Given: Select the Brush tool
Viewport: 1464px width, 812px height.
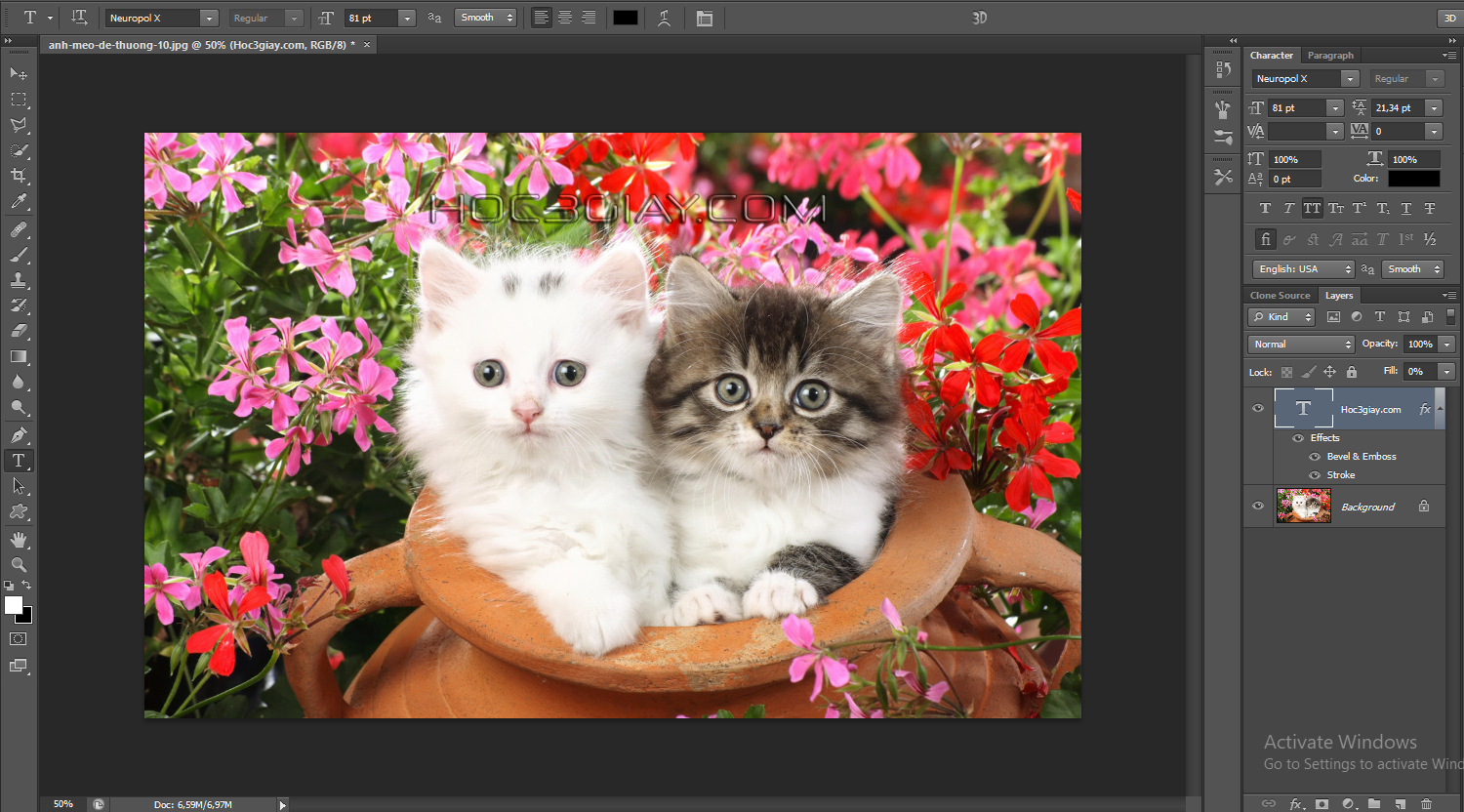Looking at the screenshot, I should (19, 255).
